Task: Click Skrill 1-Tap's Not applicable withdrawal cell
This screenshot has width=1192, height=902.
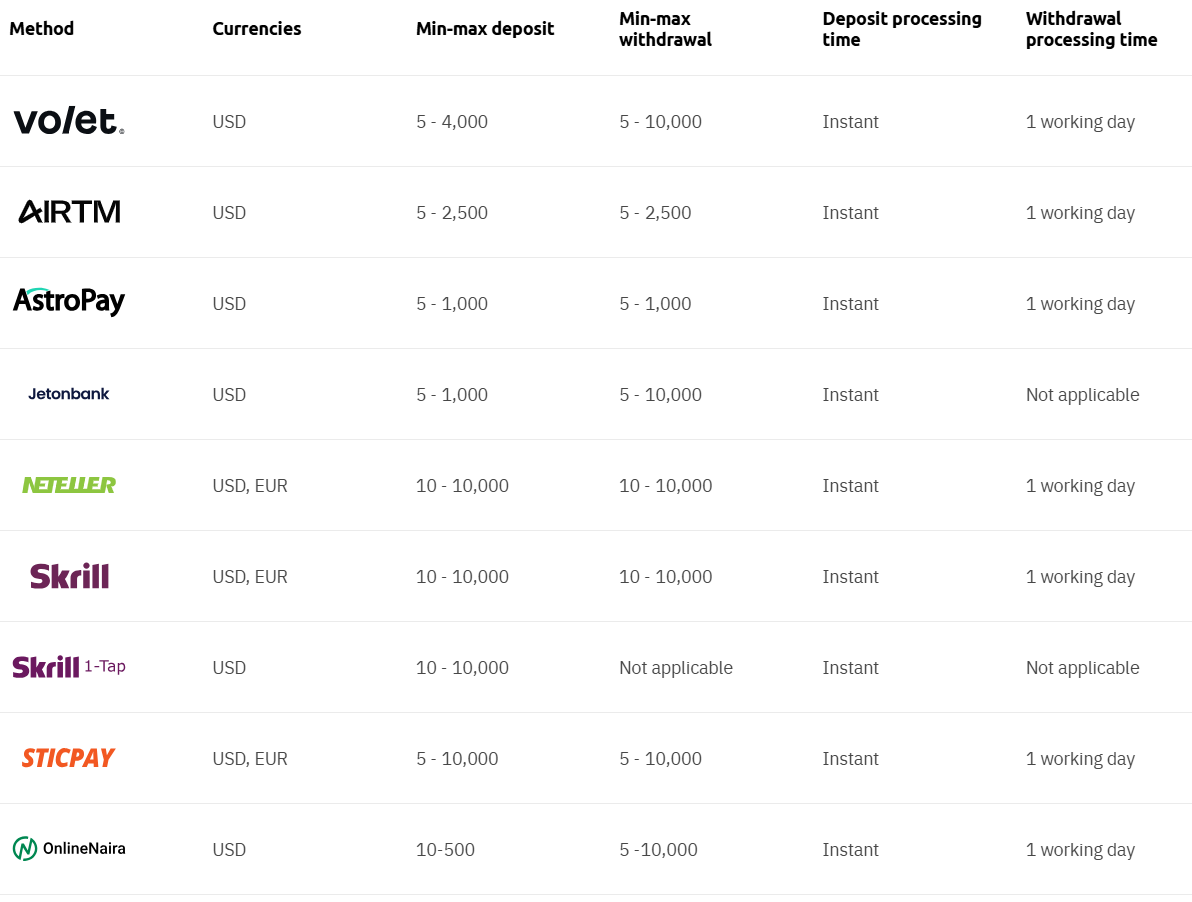Action: pyautogui.click(x=676, y=668)
